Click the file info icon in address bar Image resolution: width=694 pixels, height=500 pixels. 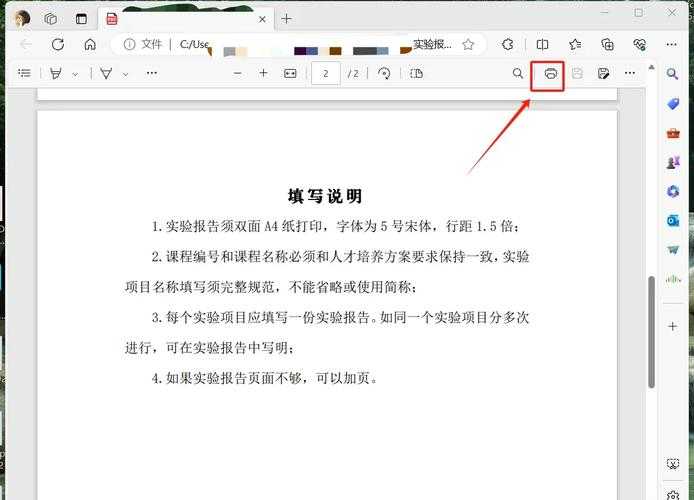click(129, 44)
